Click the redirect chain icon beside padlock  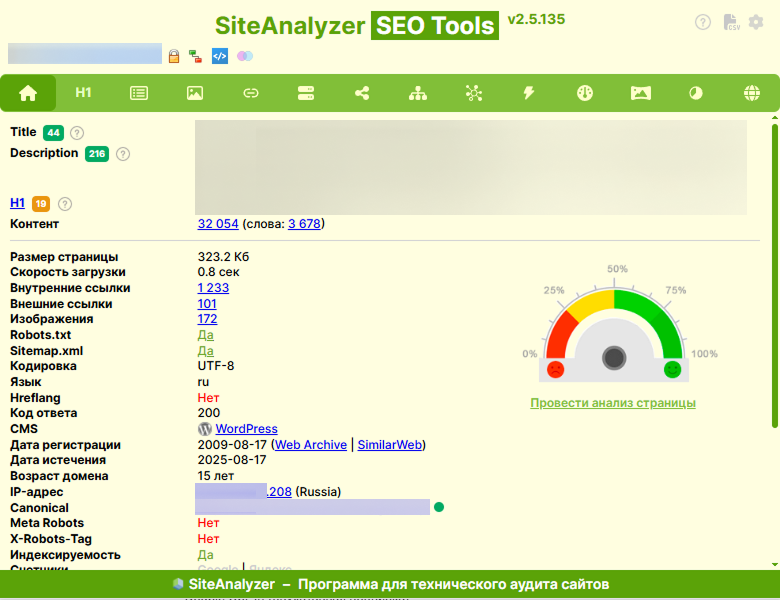point(195,56)
